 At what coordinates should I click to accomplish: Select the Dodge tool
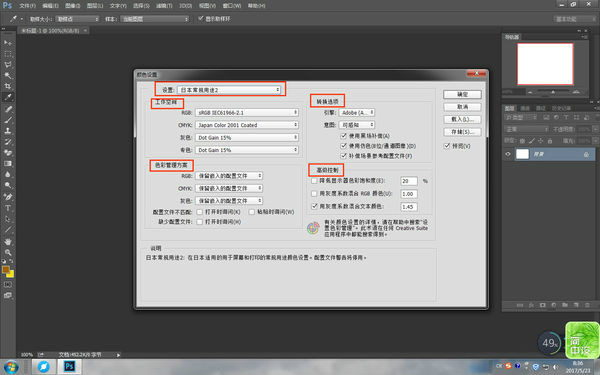[8, 185]
